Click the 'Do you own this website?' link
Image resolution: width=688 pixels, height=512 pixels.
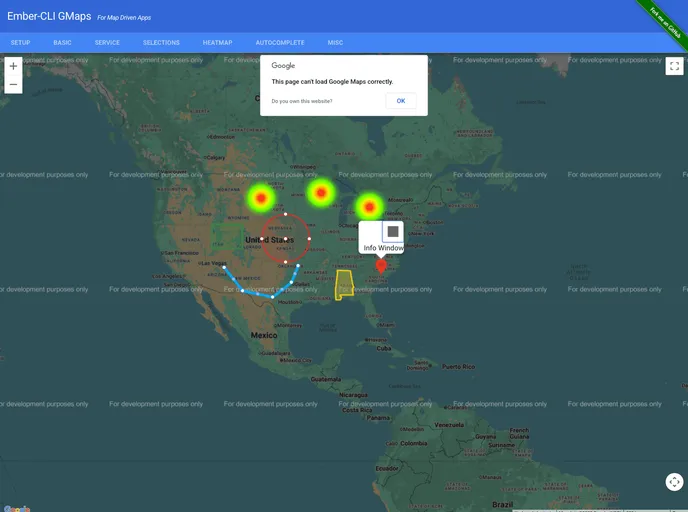(x=302, y=101)
